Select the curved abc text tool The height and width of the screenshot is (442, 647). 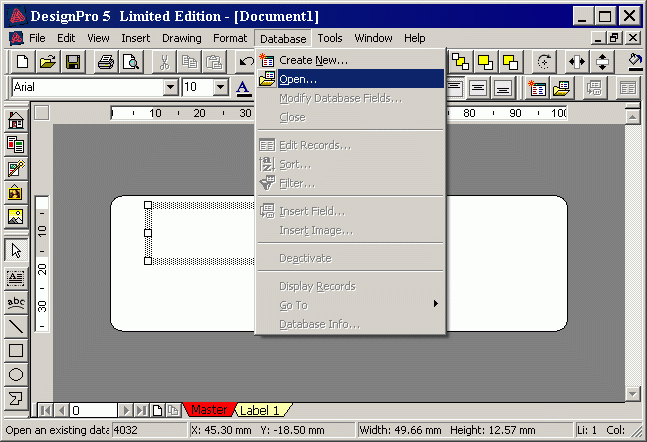pyautogui.click(x=16, y=303)
